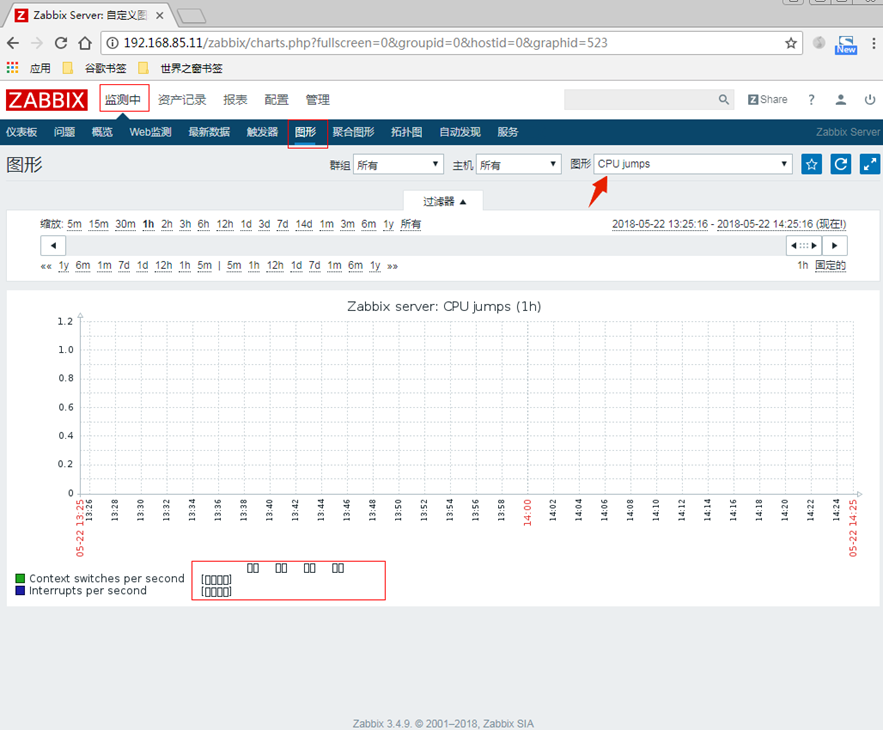
Task: Go to the 最新数据 latest data submenu
Action: pyautogui.click(x=209, y=132)
